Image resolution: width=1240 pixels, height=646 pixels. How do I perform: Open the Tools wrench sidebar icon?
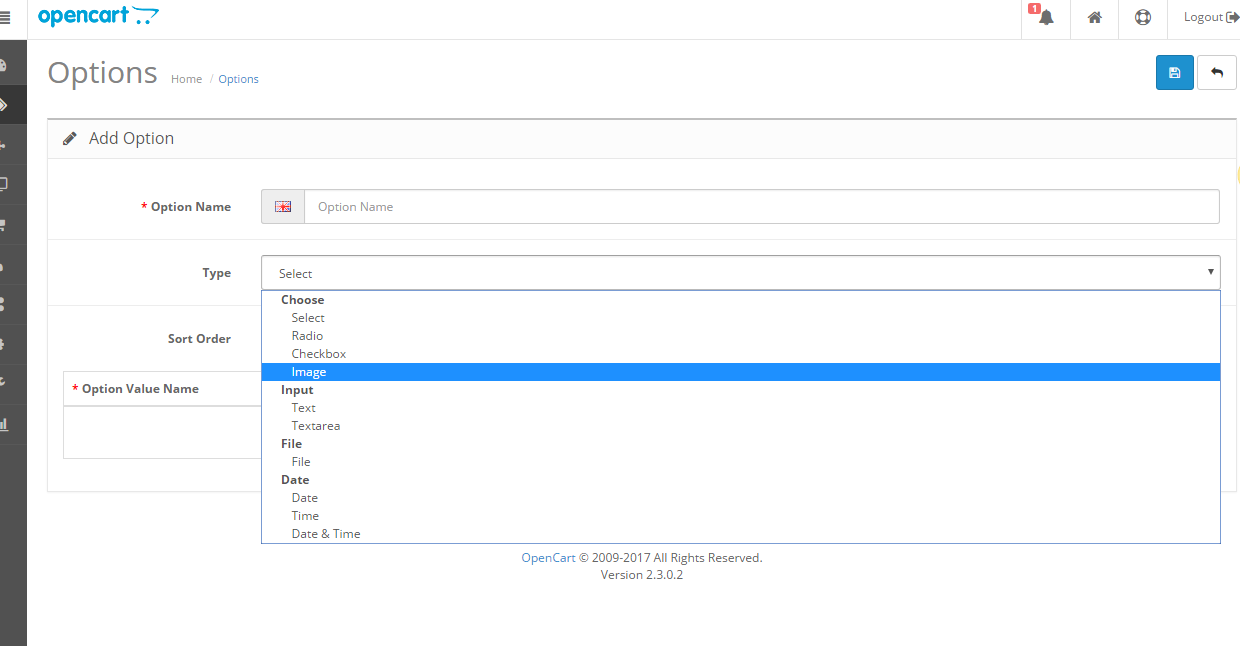point(3,384)
